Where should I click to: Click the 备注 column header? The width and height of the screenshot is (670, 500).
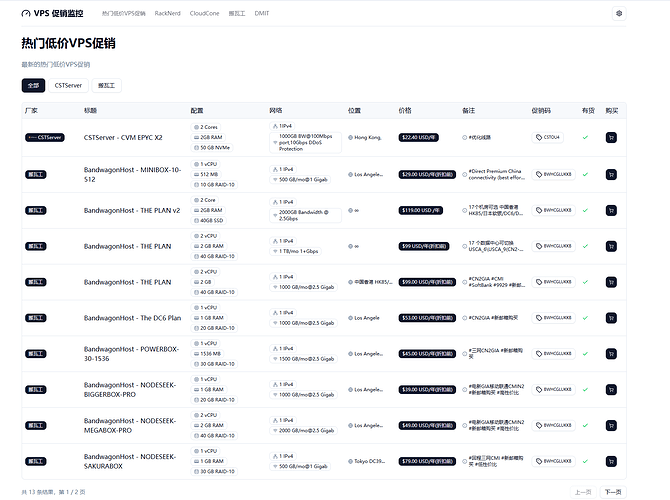coord(468,110)
